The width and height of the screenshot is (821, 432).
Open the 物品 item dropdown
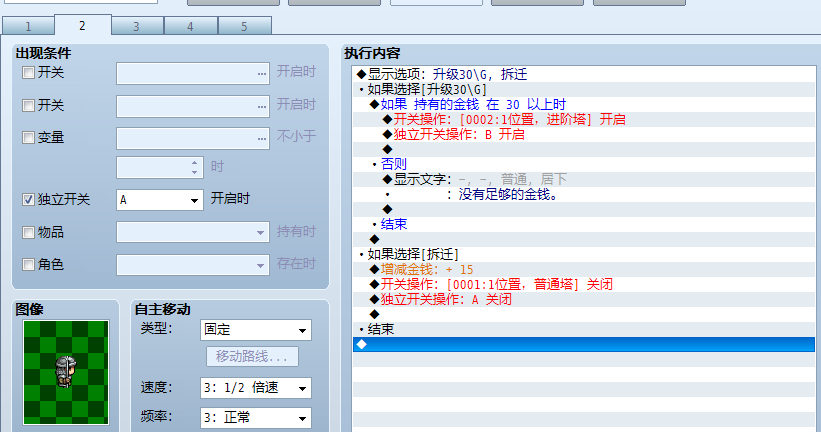[193, 232]
